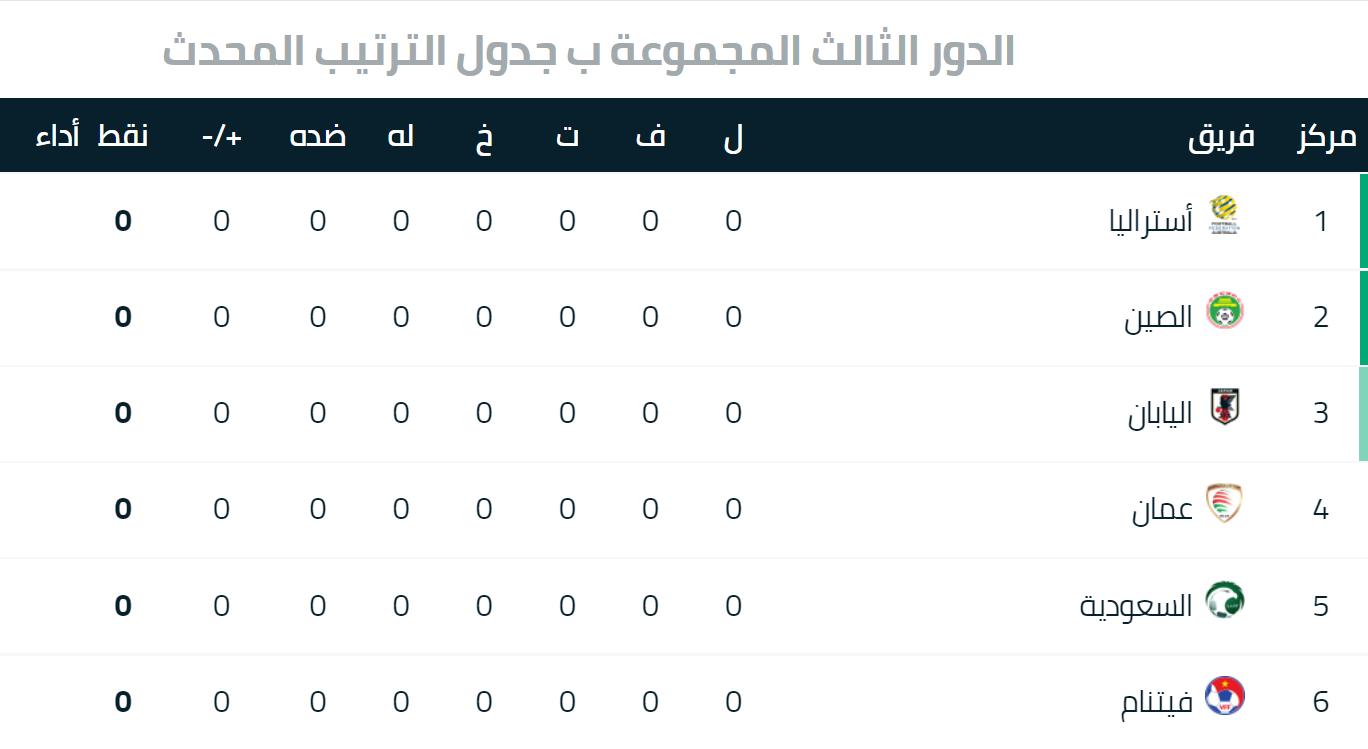Click the نقط column header

[123, 136]
